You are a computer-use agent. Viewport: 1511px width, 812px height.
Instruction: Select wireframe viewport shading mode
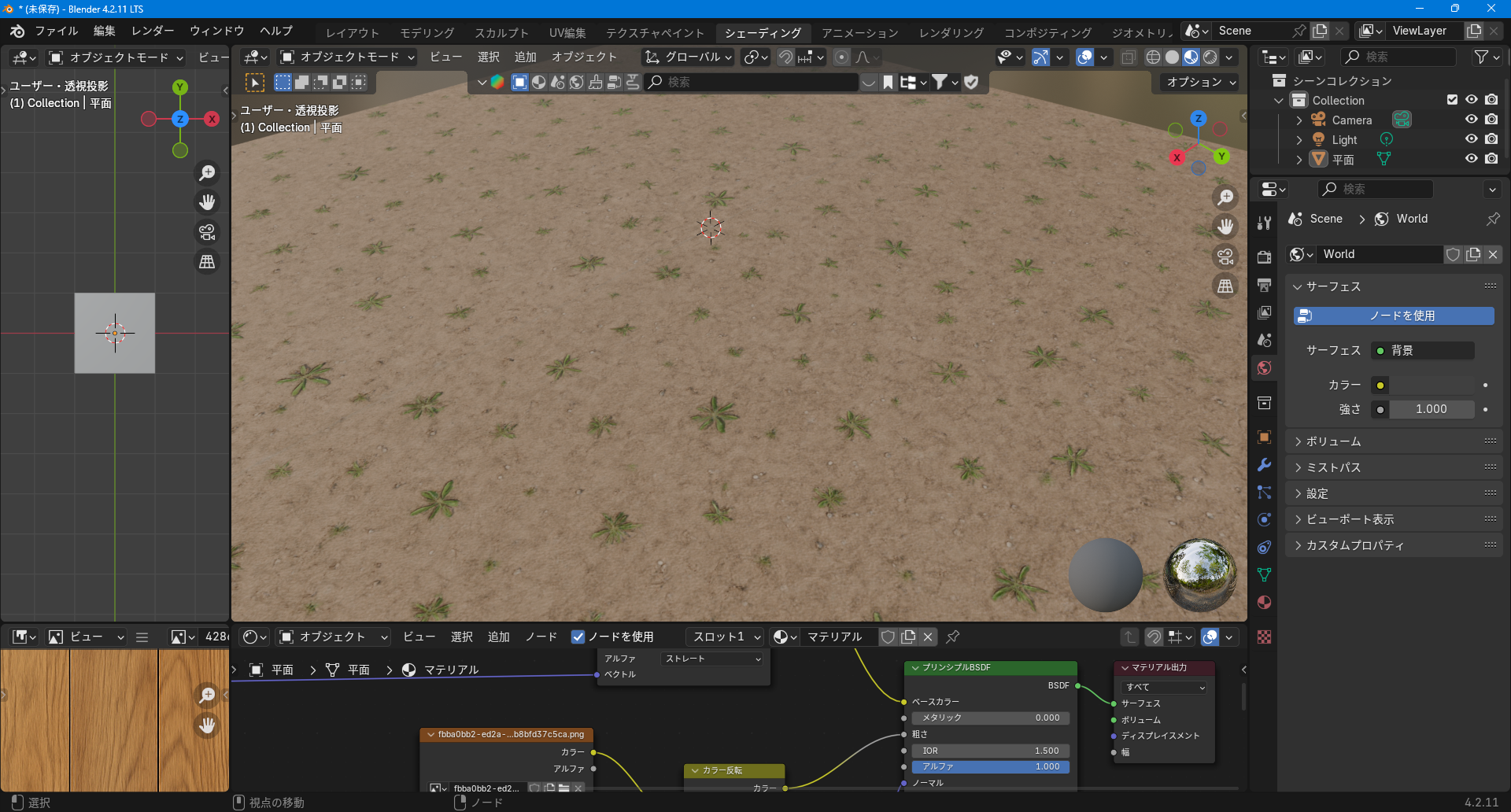[1153, 57]
